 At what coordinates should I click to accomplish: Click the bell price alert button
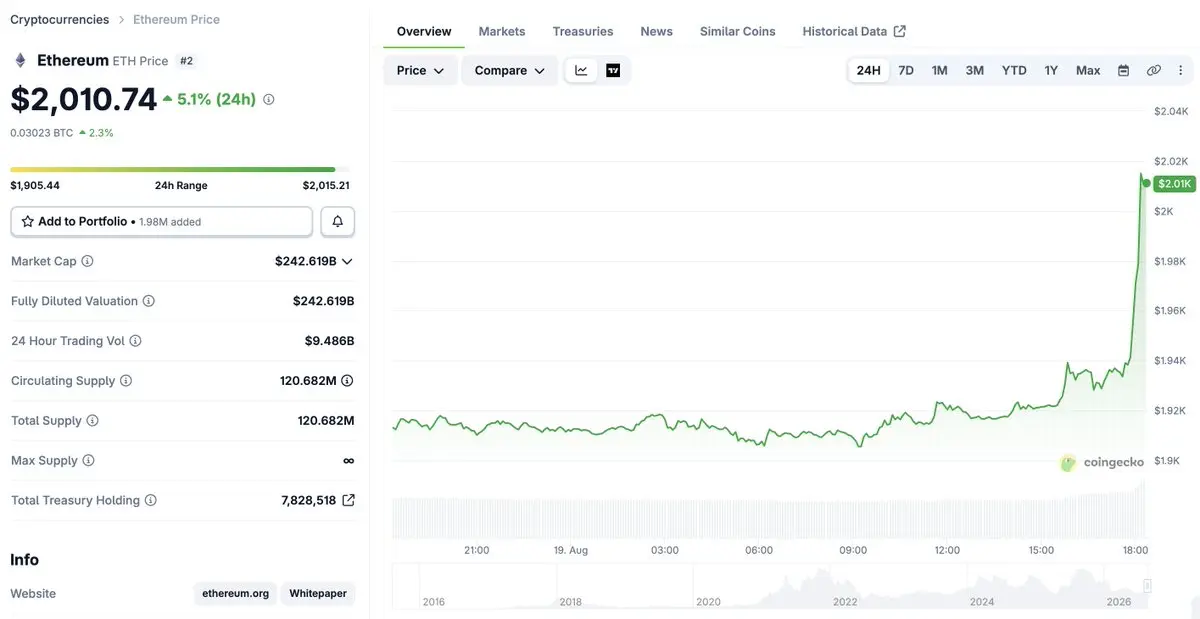[x=338, y=221]
